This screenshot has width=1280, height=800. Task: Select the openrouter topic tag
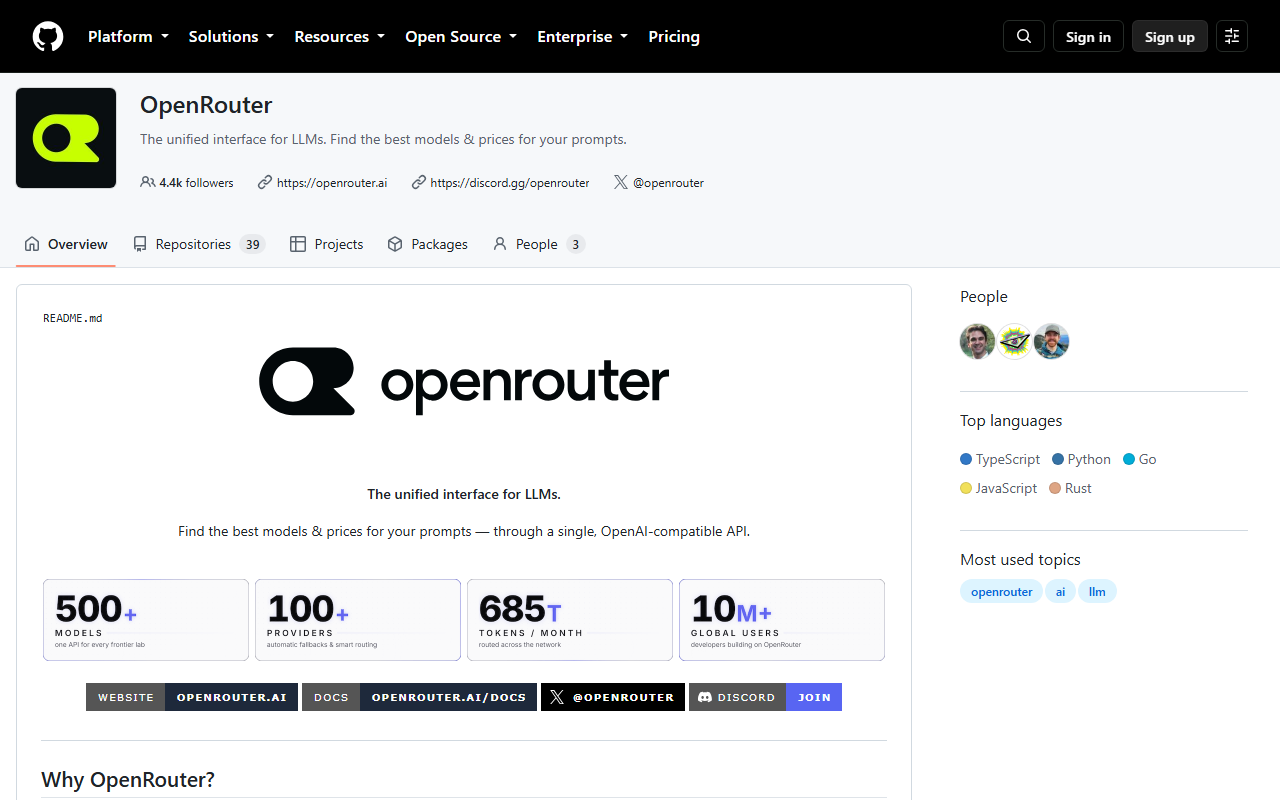tap(1001, 592)
